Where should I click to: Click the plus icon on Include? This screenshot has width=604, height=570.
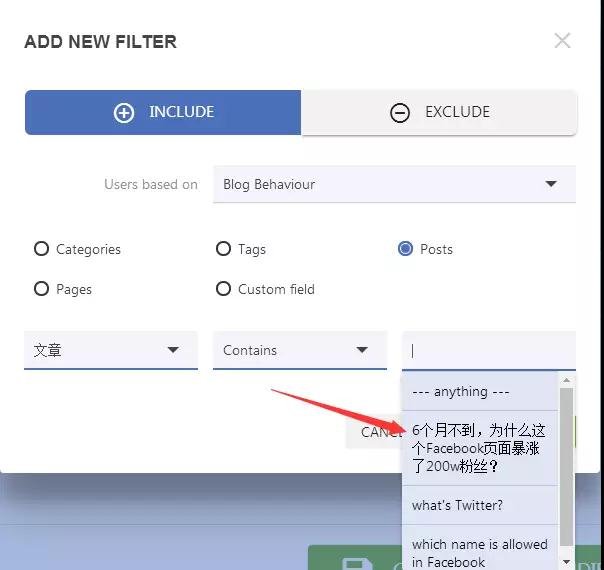[124, 113]
